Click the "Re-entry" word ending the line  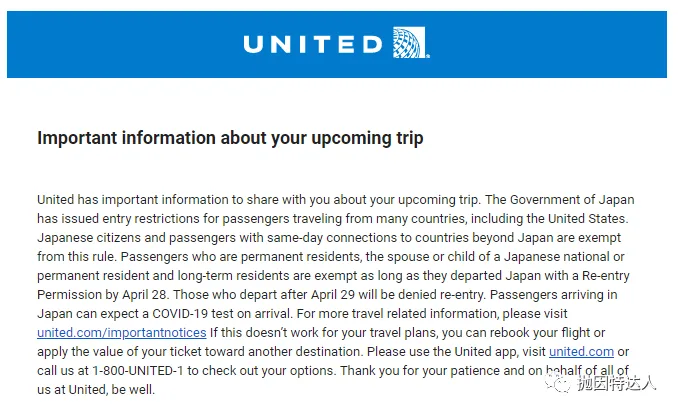tap(608, 276)
